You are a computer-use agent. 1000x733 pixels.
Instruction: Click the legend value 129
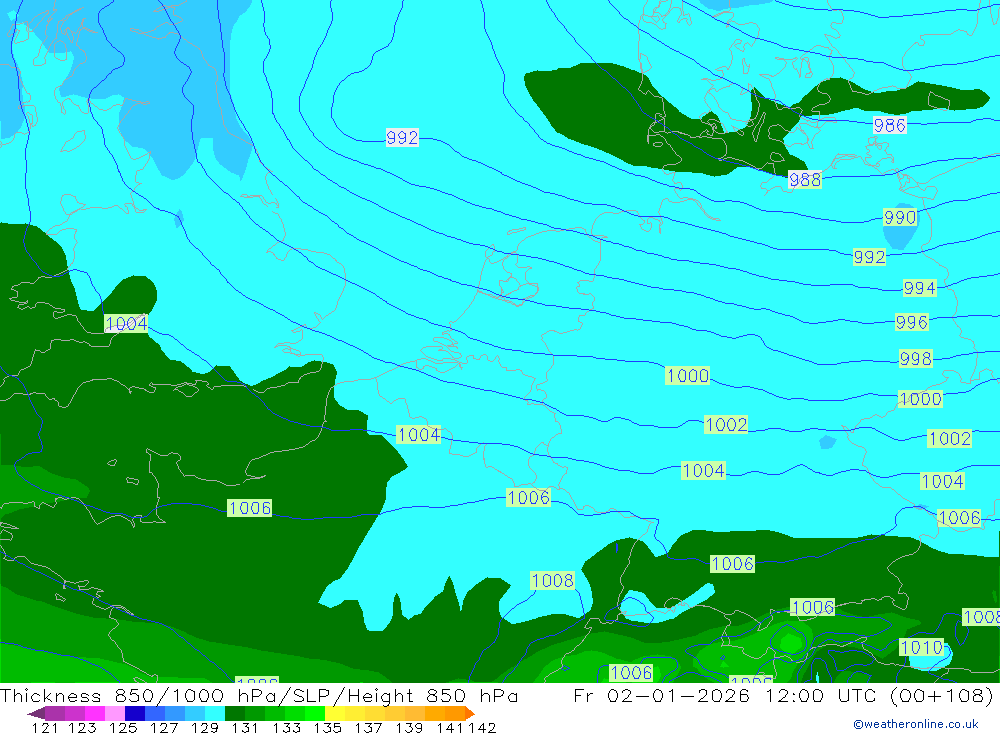point(205,727)
